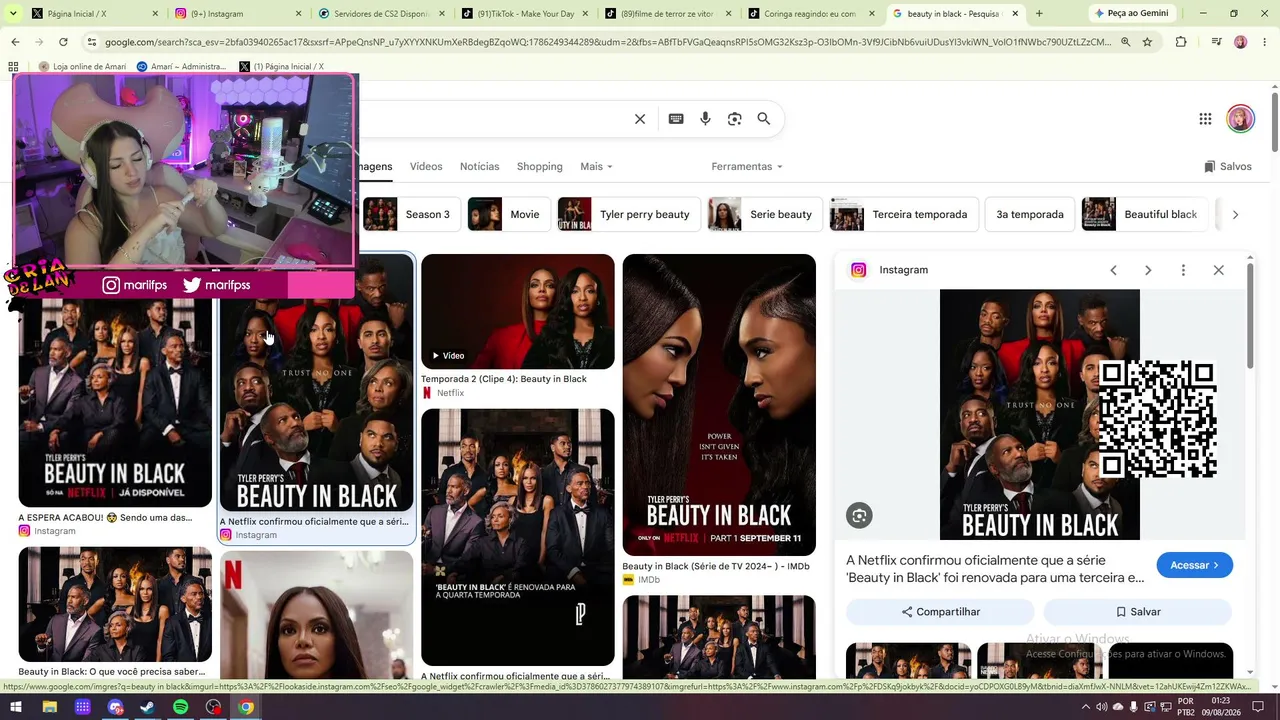
Task: Submit search with the magnifier icon
Action: click(x=764, y=119)
